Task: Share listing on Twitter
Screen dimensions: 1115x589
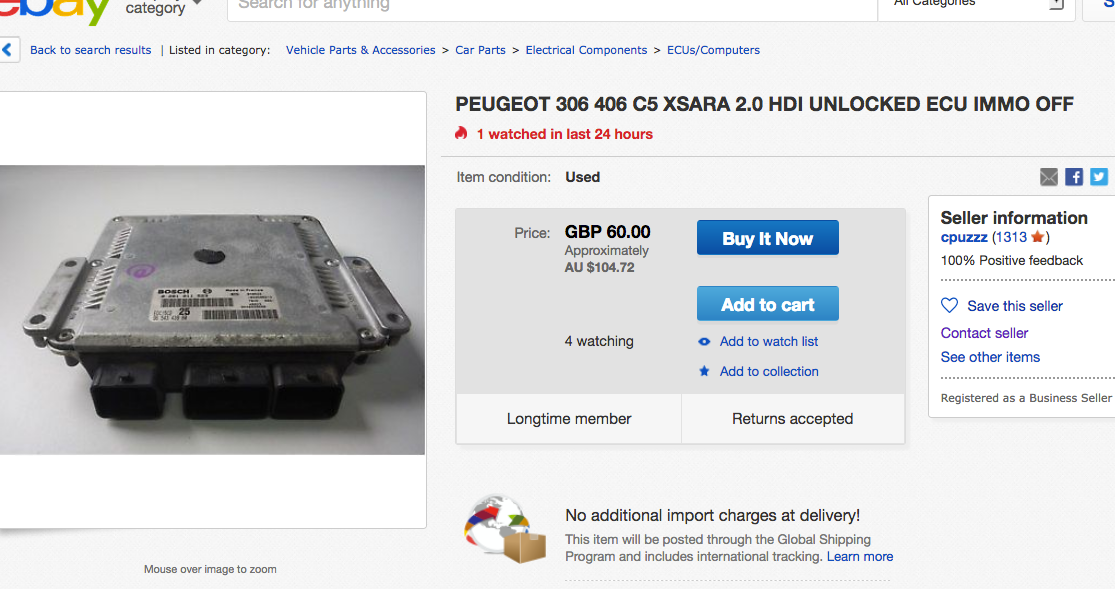Action: (1099, 177)
